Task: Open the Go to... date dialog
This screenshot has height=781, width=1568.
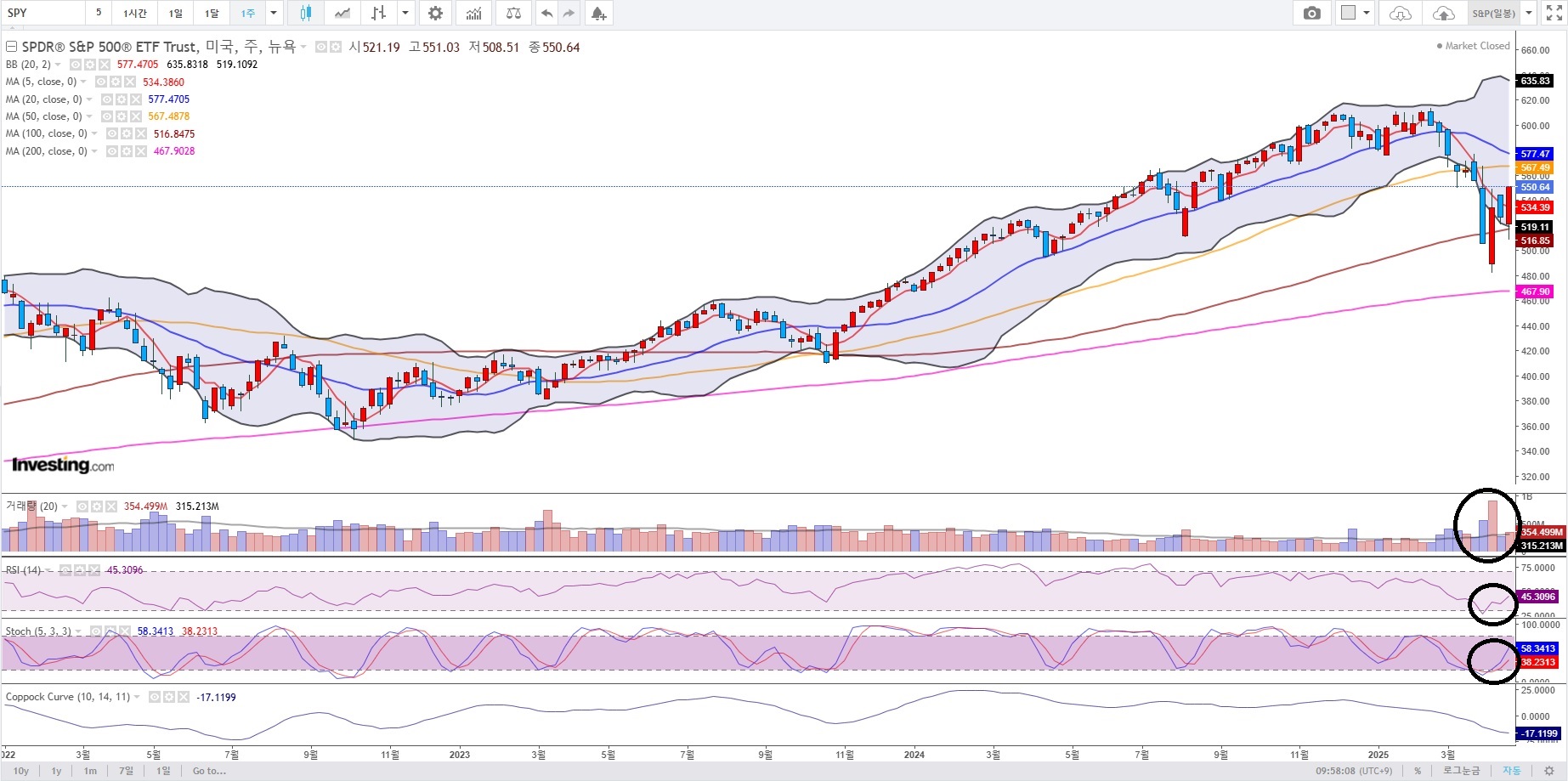Action: click(x=209, y=771)
